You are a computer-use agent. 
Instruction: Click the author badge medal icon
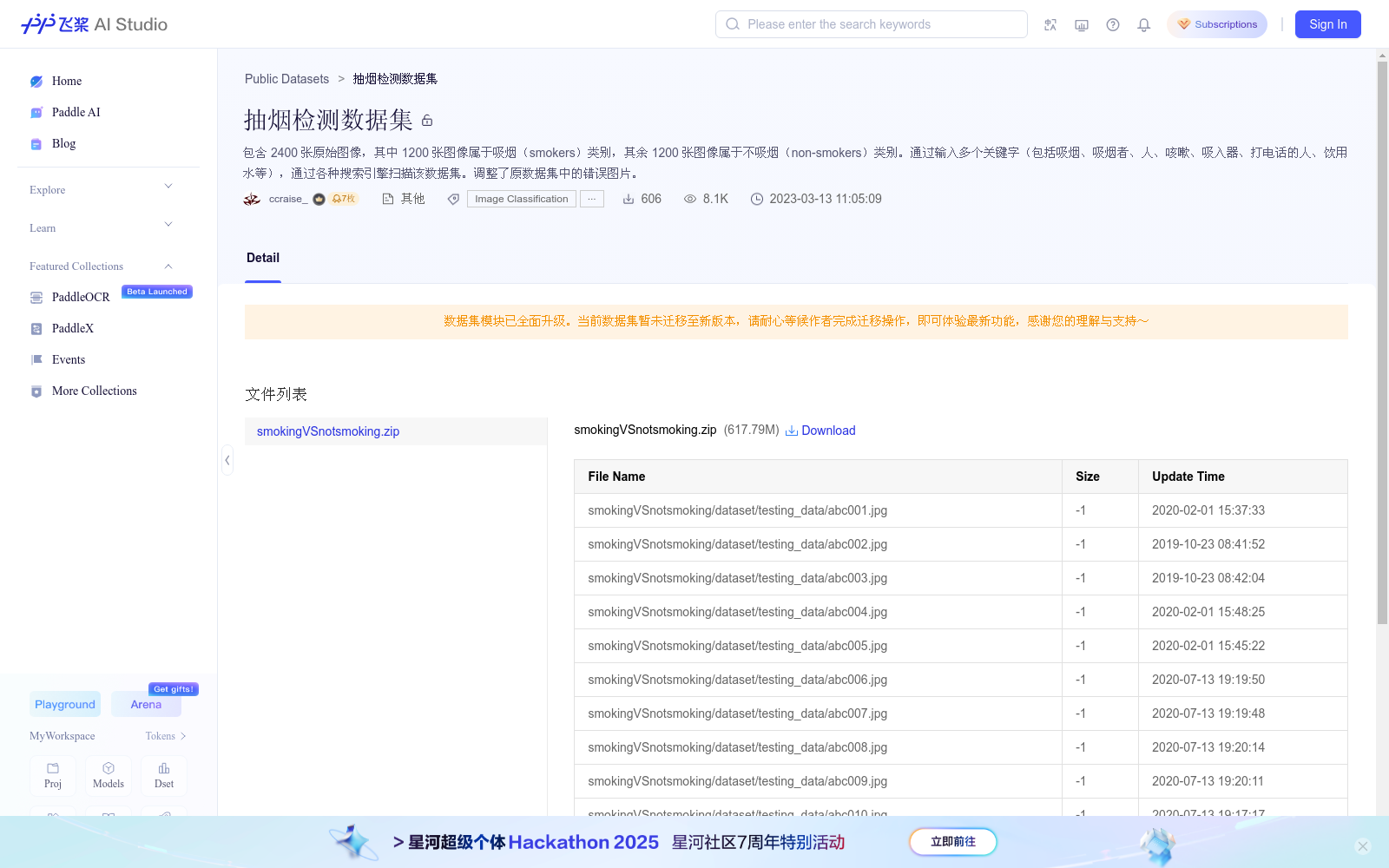[x=319, y=199]
